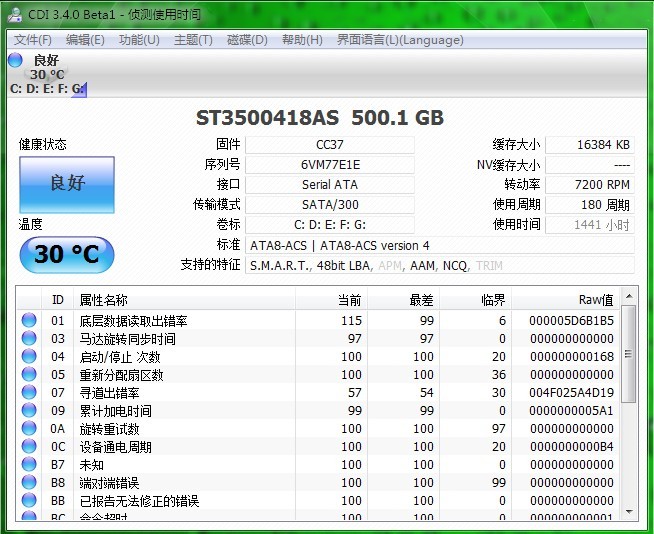Click the 30 °C temperature button
The height and width of the screenshot is (534, 654).
[x=67, y=254]
